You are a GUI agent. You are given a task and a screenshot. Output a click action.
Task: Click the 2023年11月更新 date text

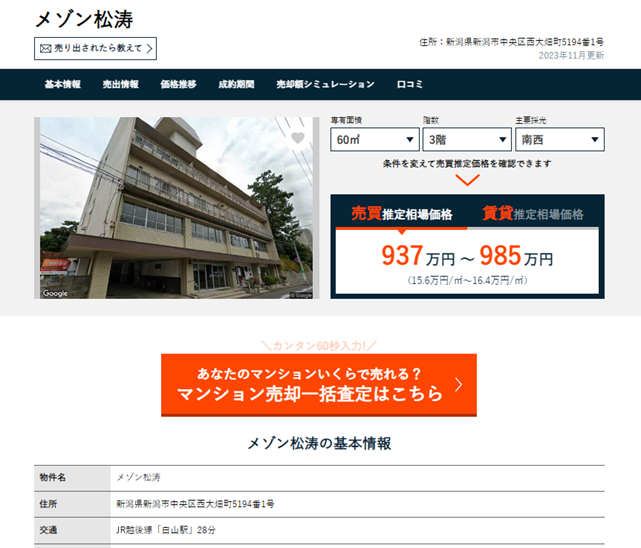571,56
